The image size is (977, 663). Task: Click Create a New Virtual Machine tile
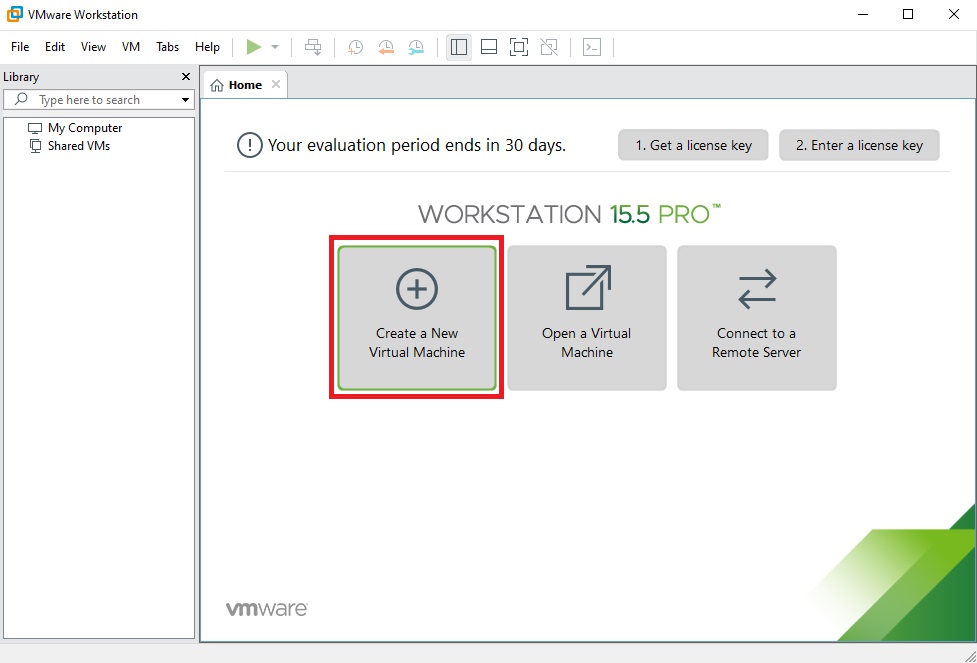417,318
